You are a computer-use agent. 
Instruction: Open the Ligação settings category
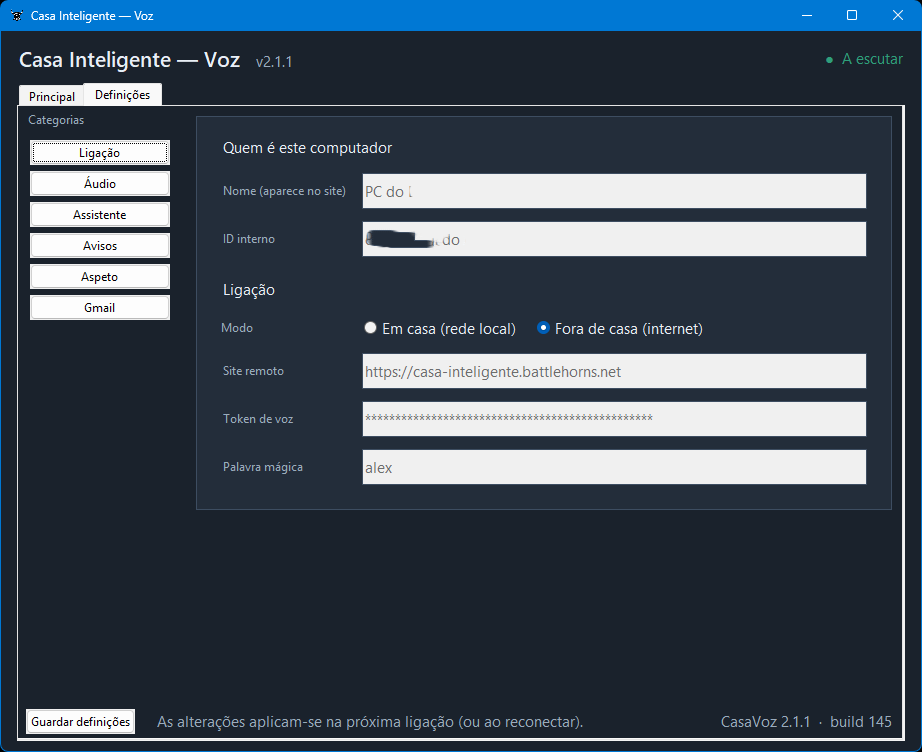100,153
